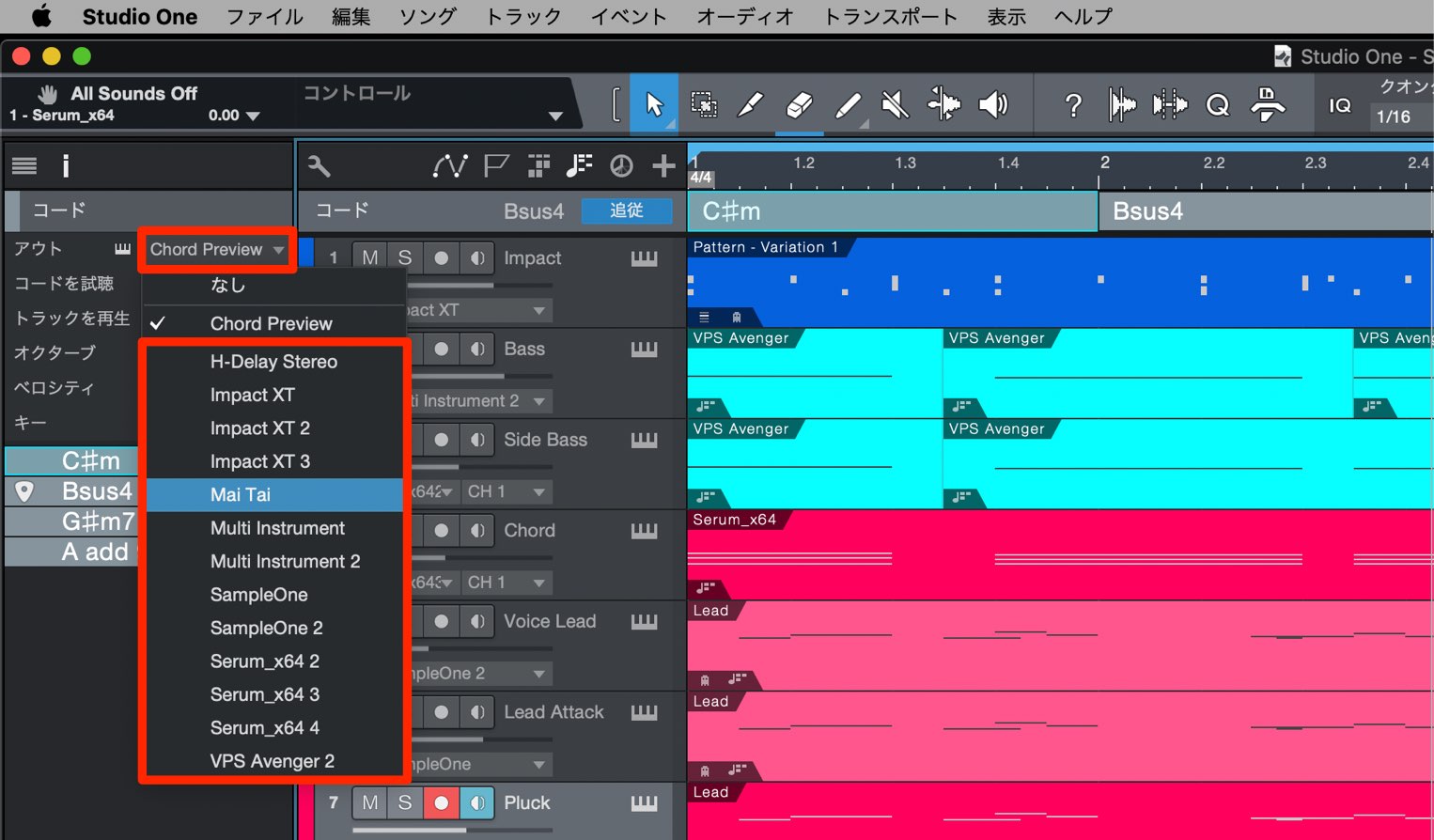
Task: Open Bass track Multi Instrument 2 dropdown
Action: coord(538,401)
